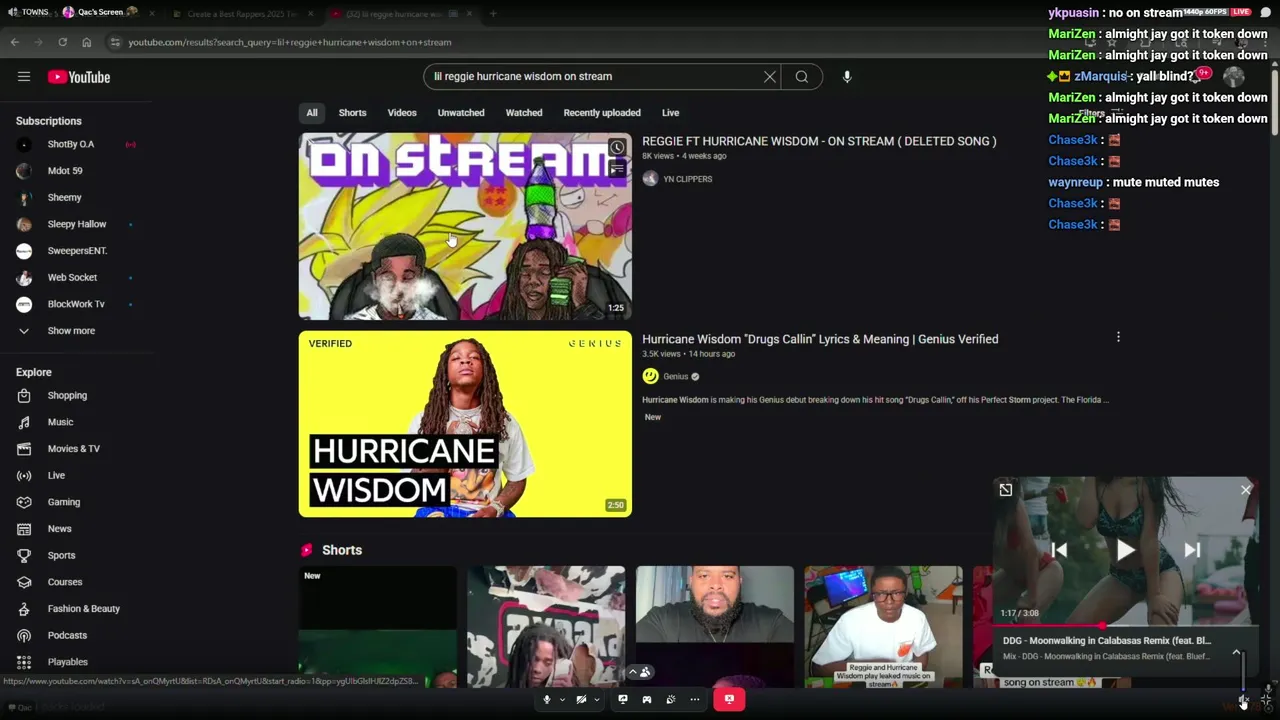Open the Gaming category in the sidebar
Viewport: 1280px width, 720px height.
pos(63,502)
